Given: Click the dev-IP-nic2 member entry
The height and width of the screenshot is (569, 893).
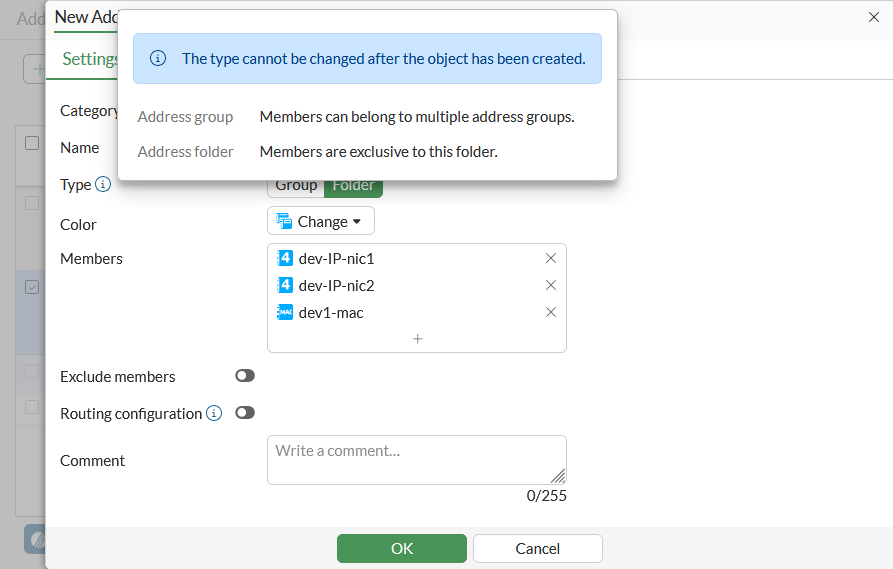Looking at the screenshot, I should click(336, 285).
